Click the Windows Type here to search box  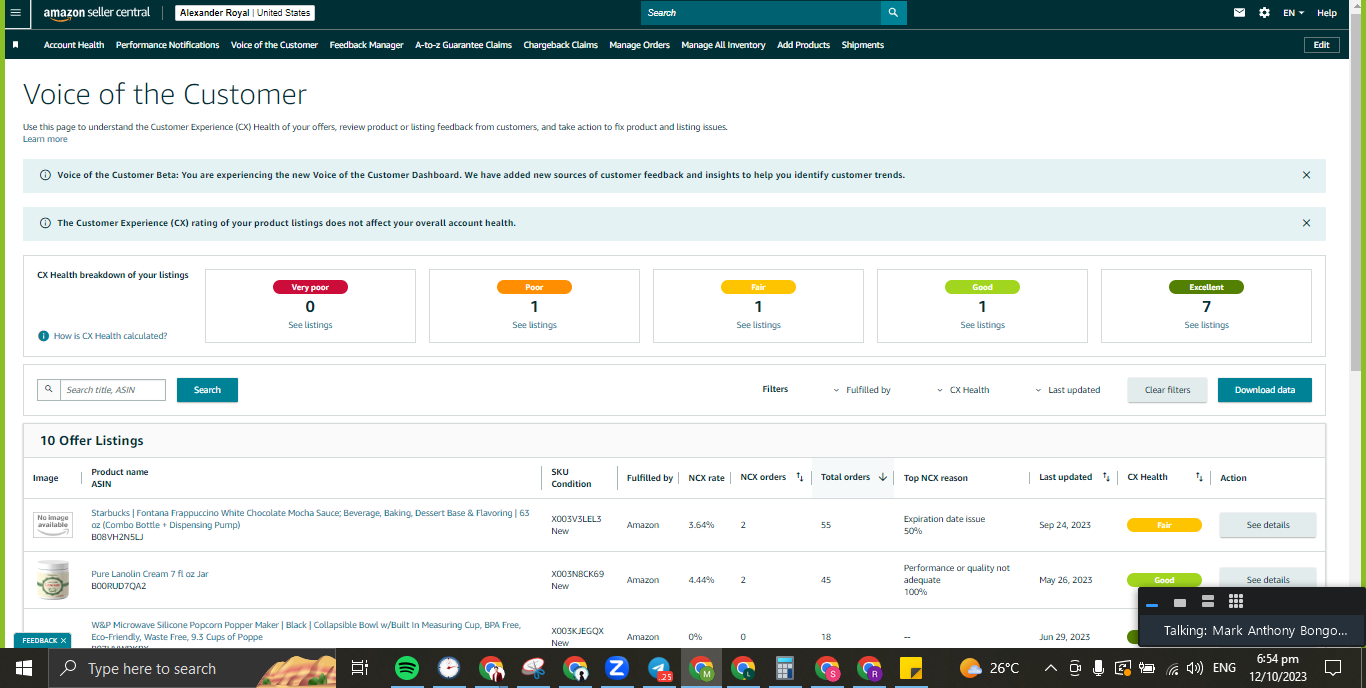coord(191,668)
